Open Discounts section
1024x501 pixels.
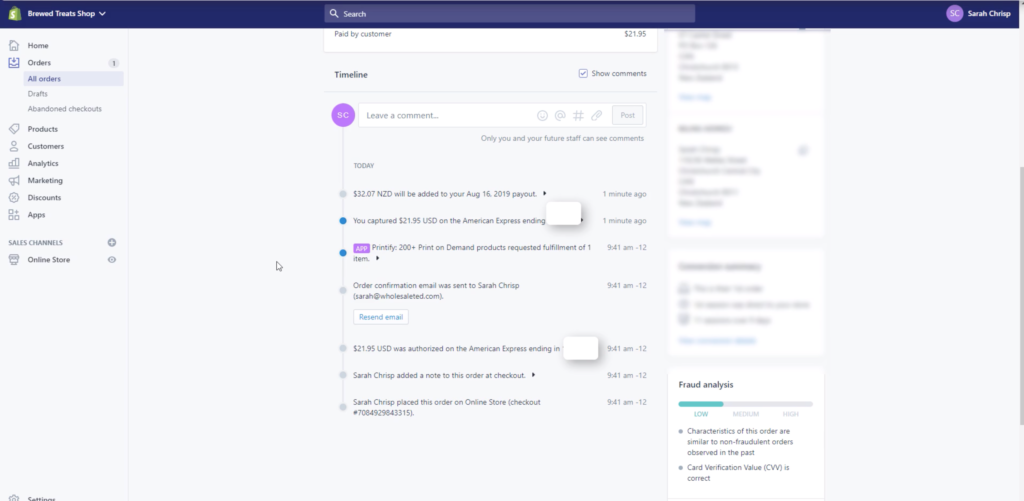(x=44, y=197)
